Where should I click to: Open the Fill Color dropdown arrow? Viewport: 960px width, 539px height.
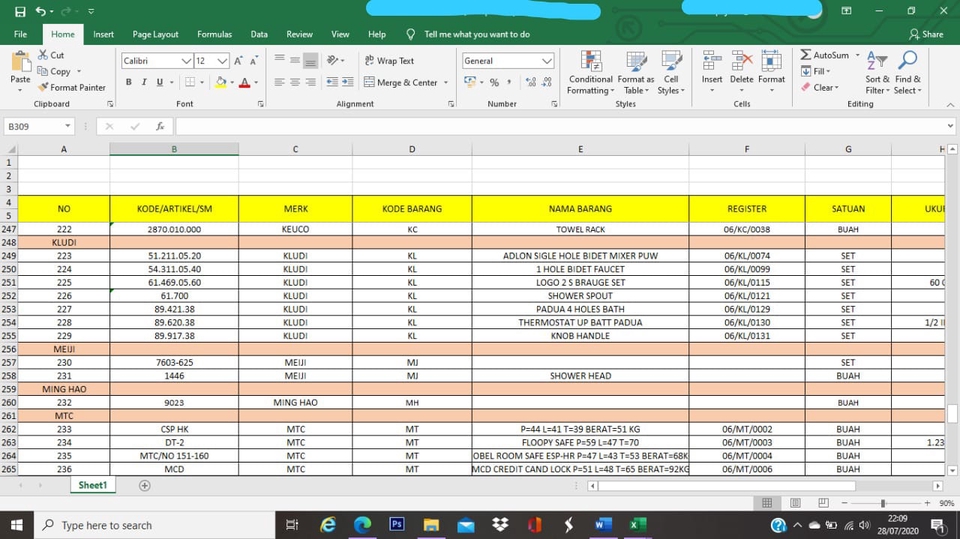232,82
